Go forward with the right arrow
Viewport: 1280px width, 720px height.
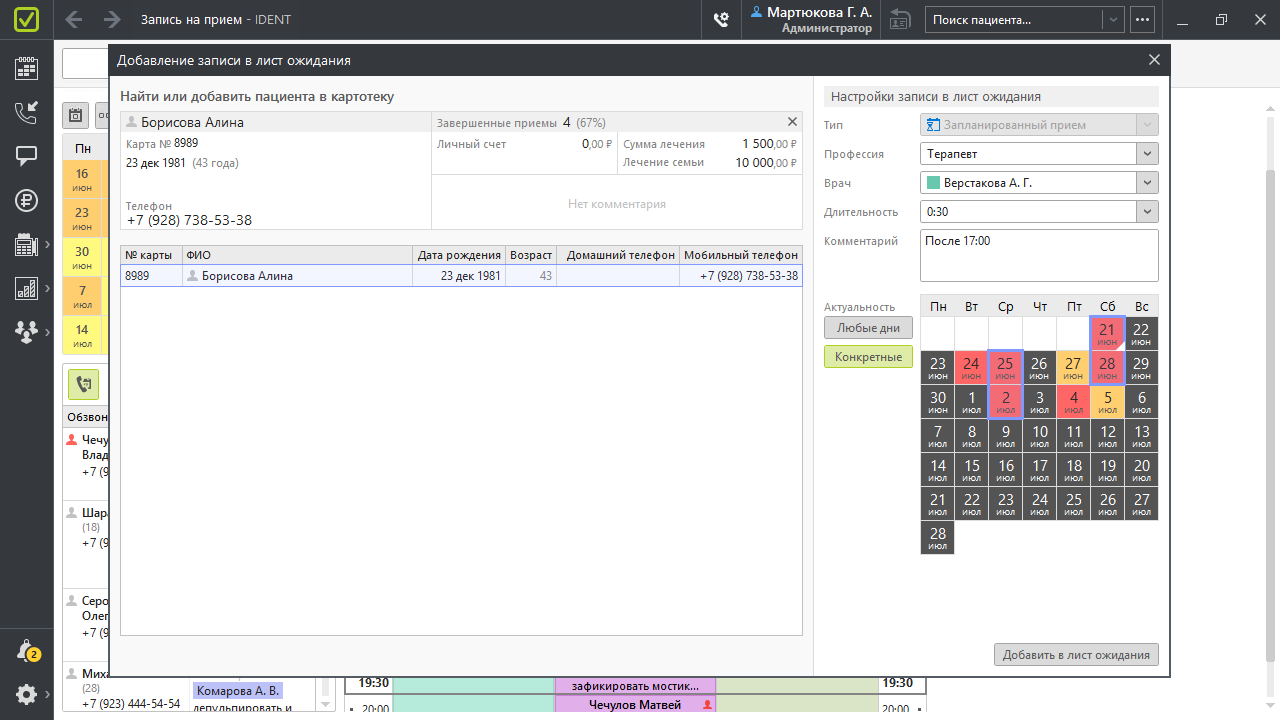click(112, 19)
